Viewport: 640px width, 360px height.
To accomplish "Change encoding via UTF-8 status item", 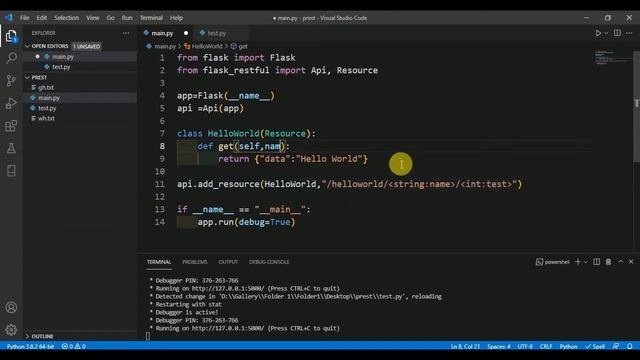I will point(525,347).
